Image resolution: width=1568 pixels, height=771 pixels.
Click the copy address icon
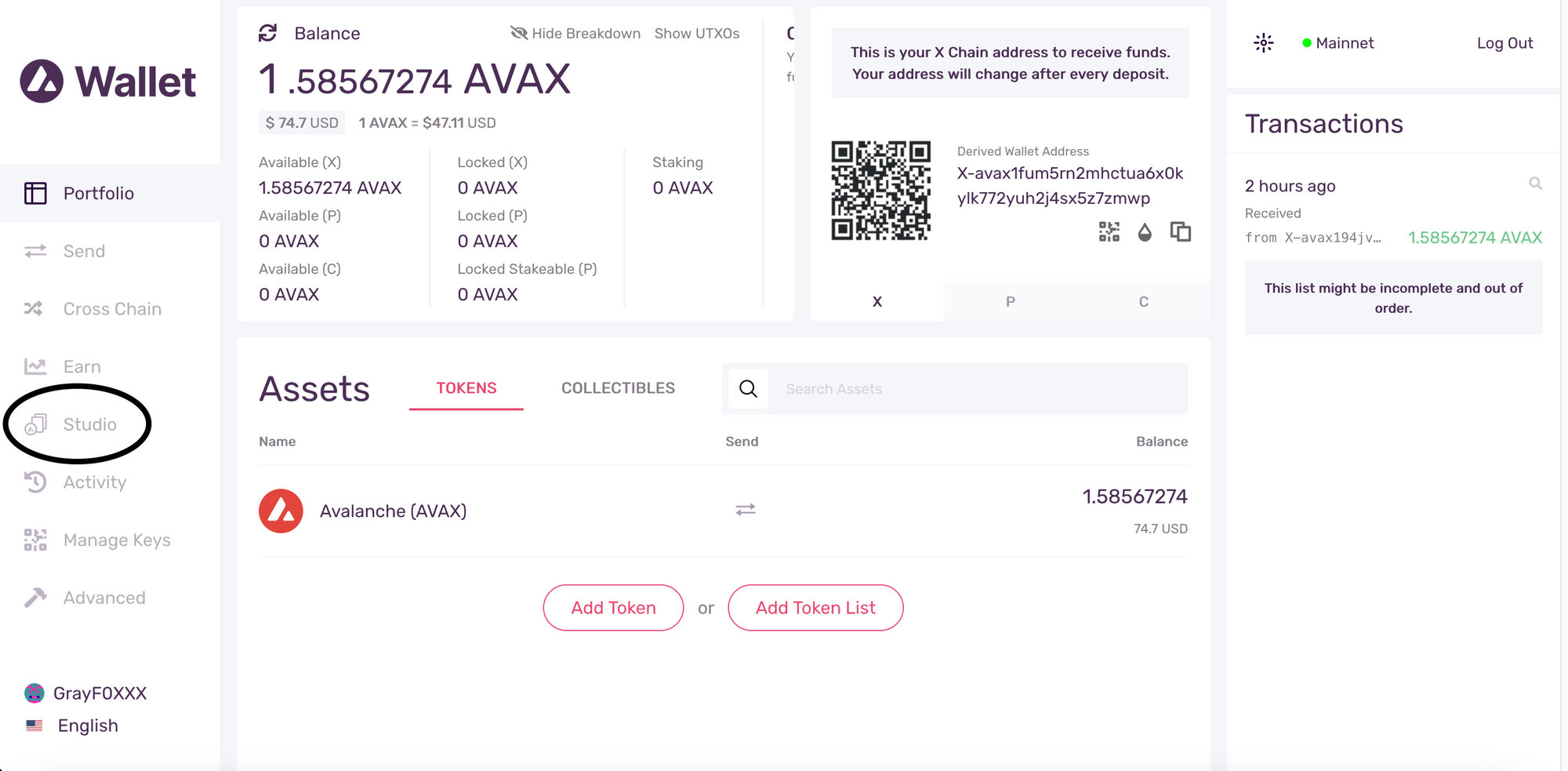coord(1180,231)
